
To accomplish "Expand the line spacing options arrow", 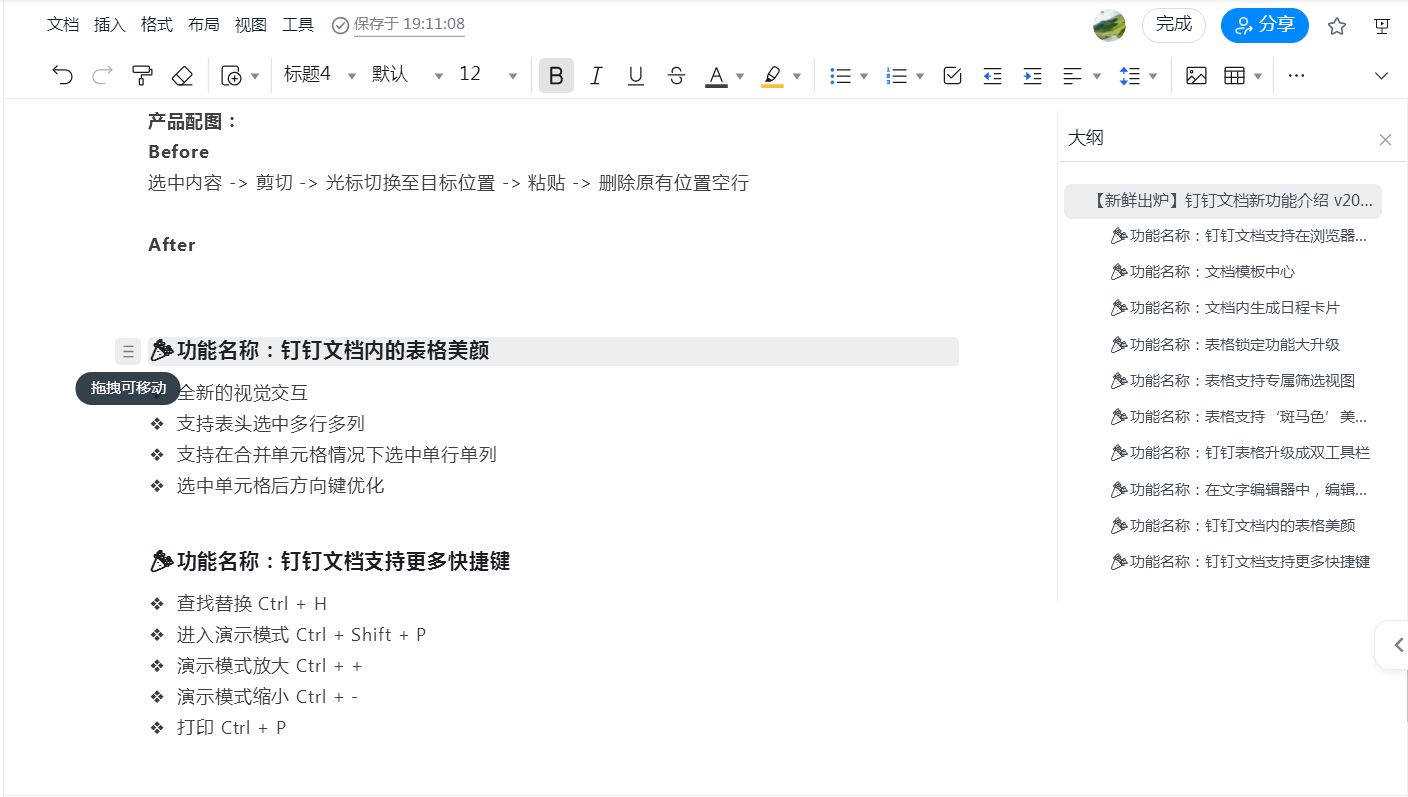I will (1153, 76).
